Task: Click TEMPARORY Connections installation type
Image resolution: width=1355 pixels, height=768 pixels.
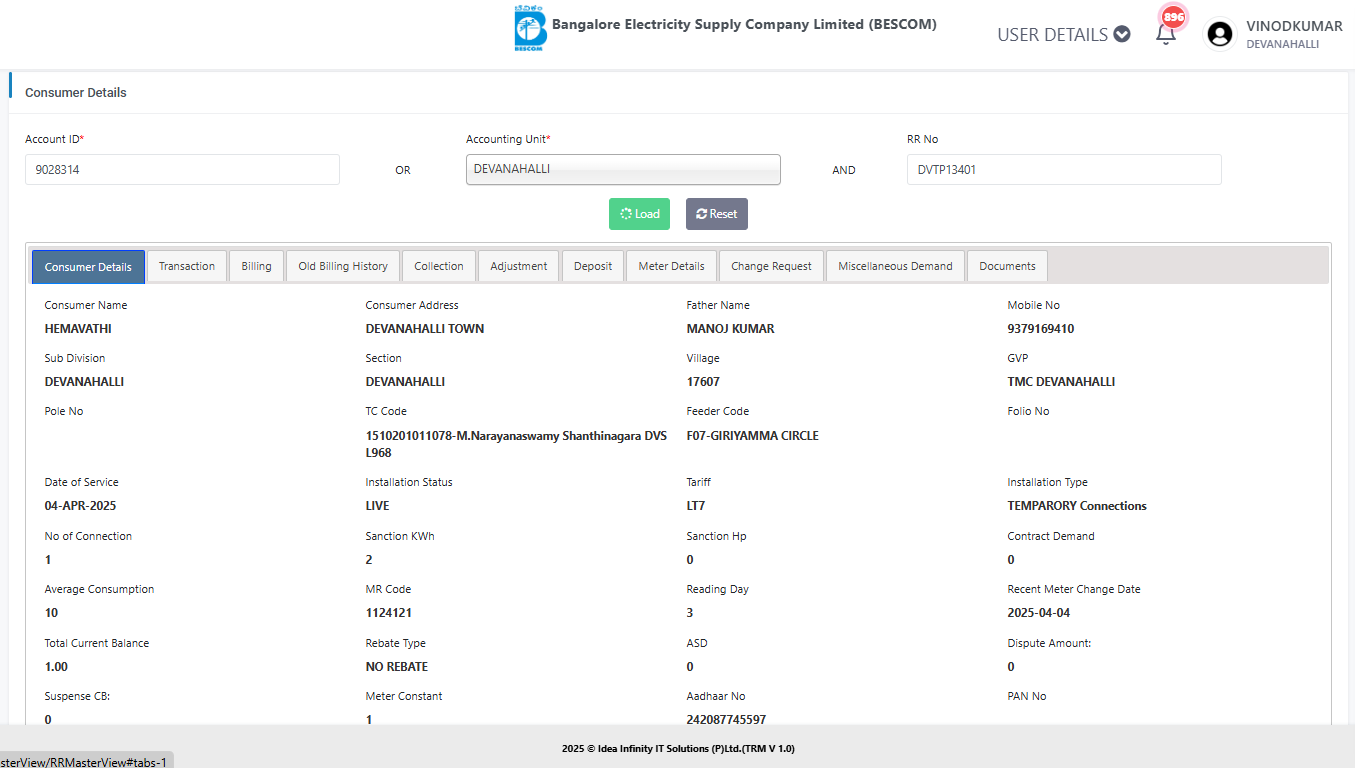Action: click(1077, 506)
